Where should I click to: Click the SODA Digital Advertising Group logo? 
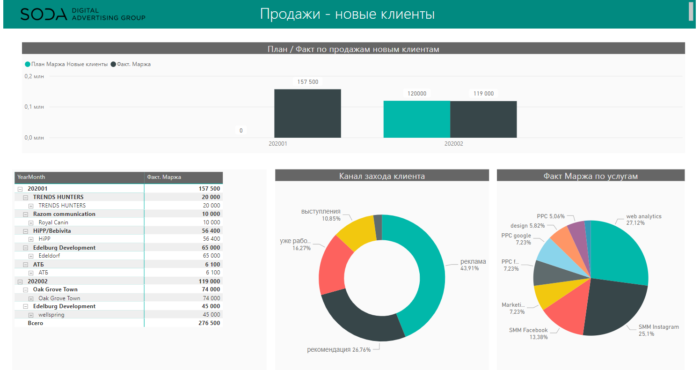pyautogui.click(x=83, y=14)
